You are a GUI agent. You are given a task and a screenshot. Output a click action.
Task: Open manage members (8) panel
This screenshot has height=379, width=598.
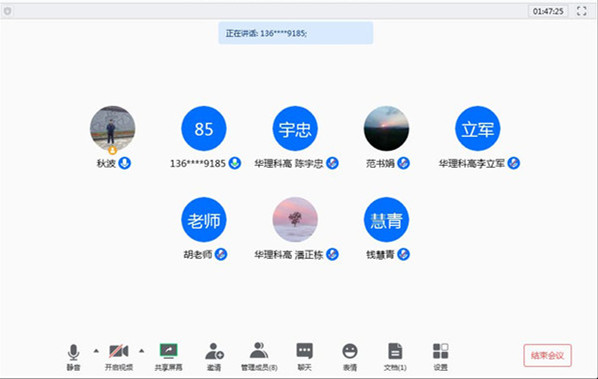pyautogui.click(x=259, y=350)
